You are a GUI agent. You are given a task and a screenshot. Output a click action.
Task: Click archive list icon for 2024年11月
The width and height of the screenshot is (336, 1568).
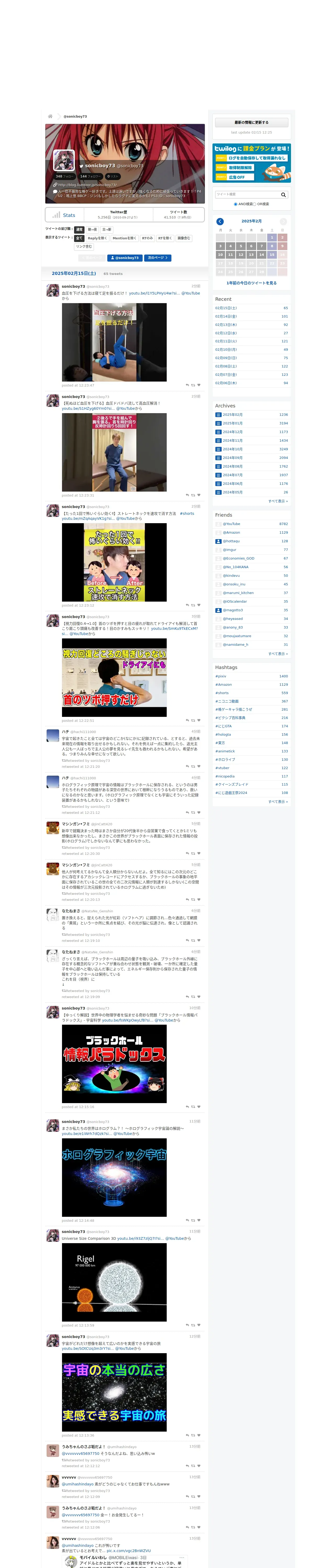pos(218,440)
